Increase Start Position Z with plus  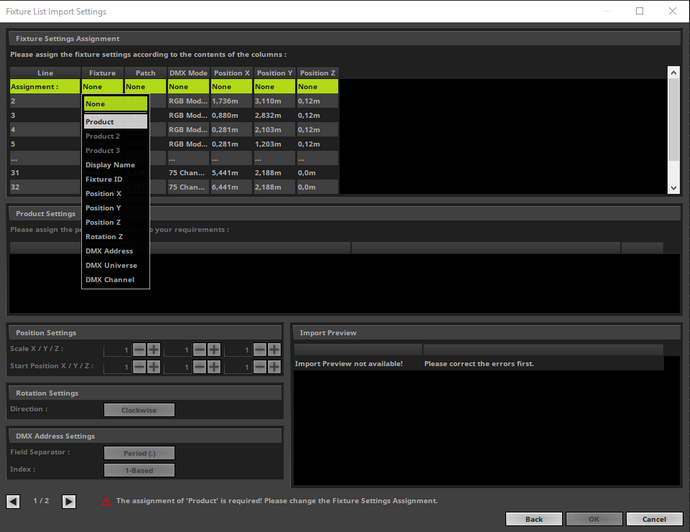point(274,367)
